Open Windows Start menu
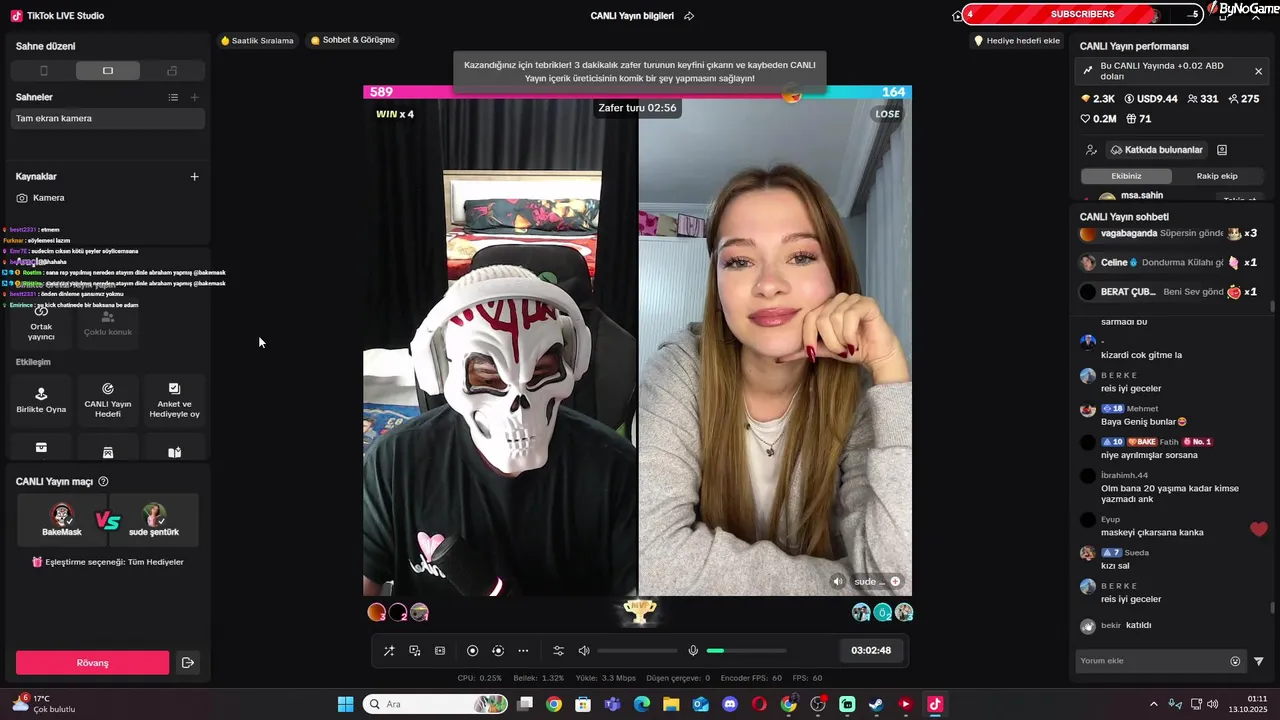The width and height of the screenshot is (1280, 720). pyautogui.click(x=345, y=704)
